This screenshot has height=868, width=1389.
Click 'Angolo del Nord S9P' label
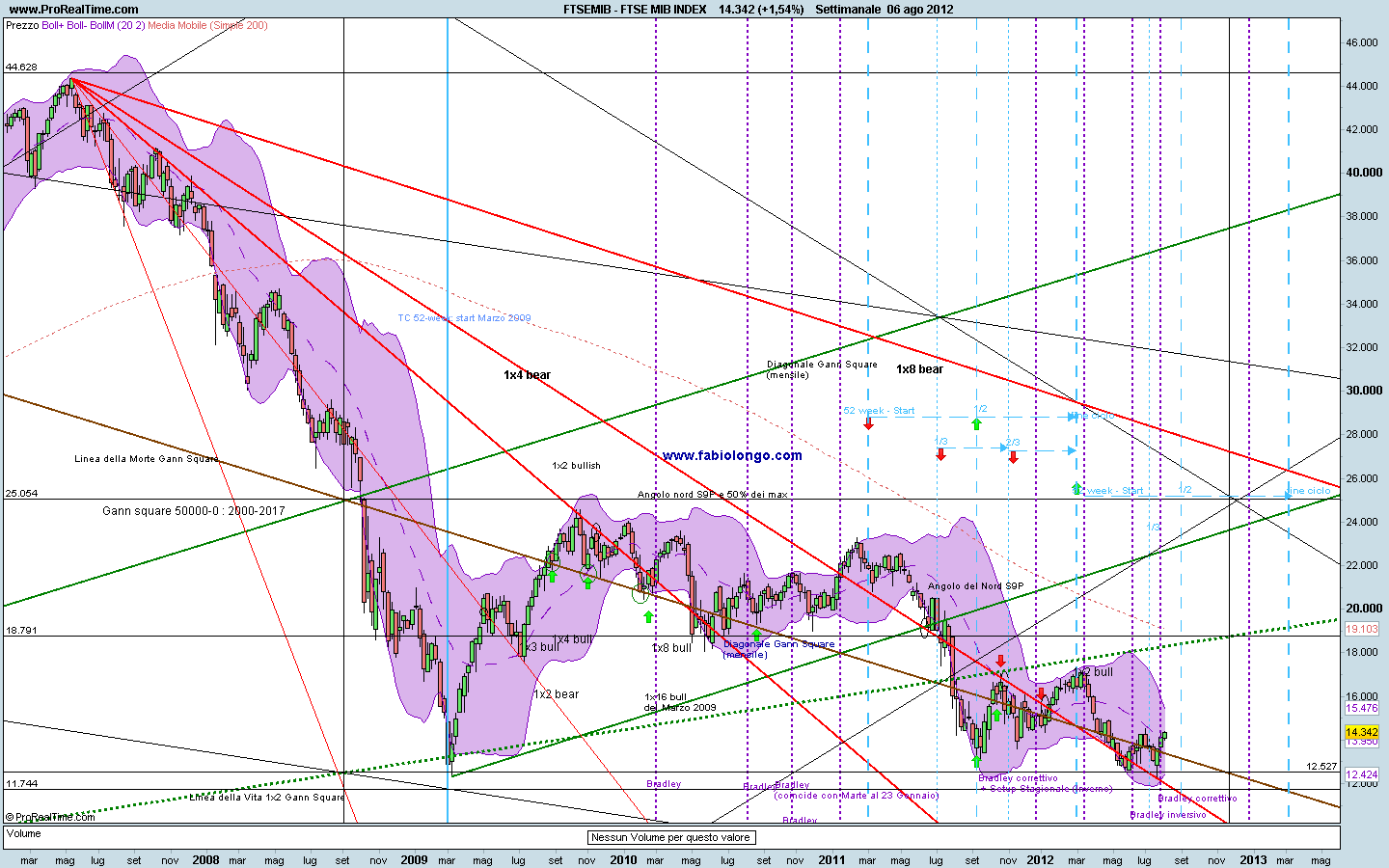click(x=975, y=586)
